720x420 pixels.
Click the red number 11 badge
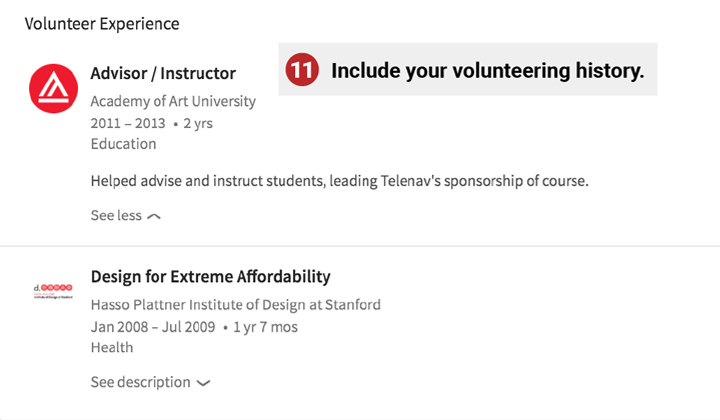point(302,70)
